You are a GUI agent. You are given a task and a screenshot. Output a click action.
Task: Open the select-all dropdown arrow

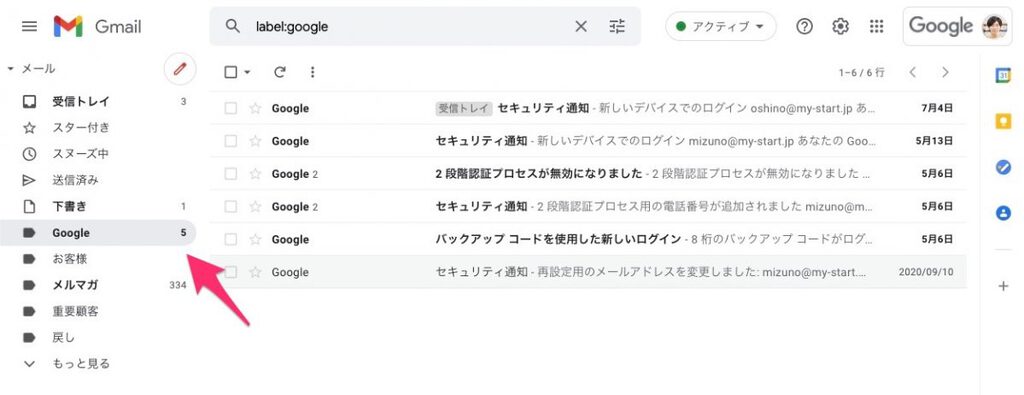click(x=248, y=72)
